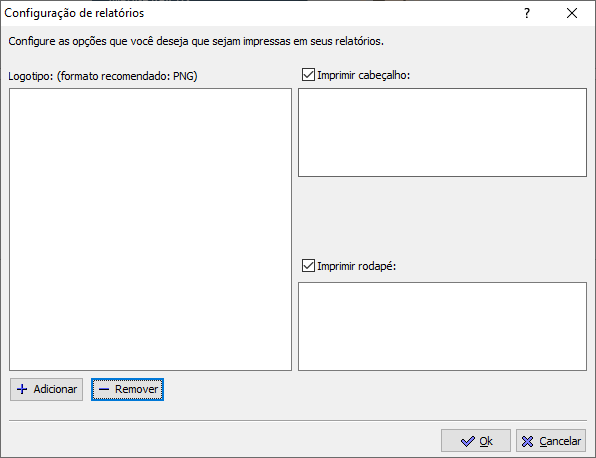Click the Imprimir rodapé label text
The image size is (596, 458).
(357, 266)
